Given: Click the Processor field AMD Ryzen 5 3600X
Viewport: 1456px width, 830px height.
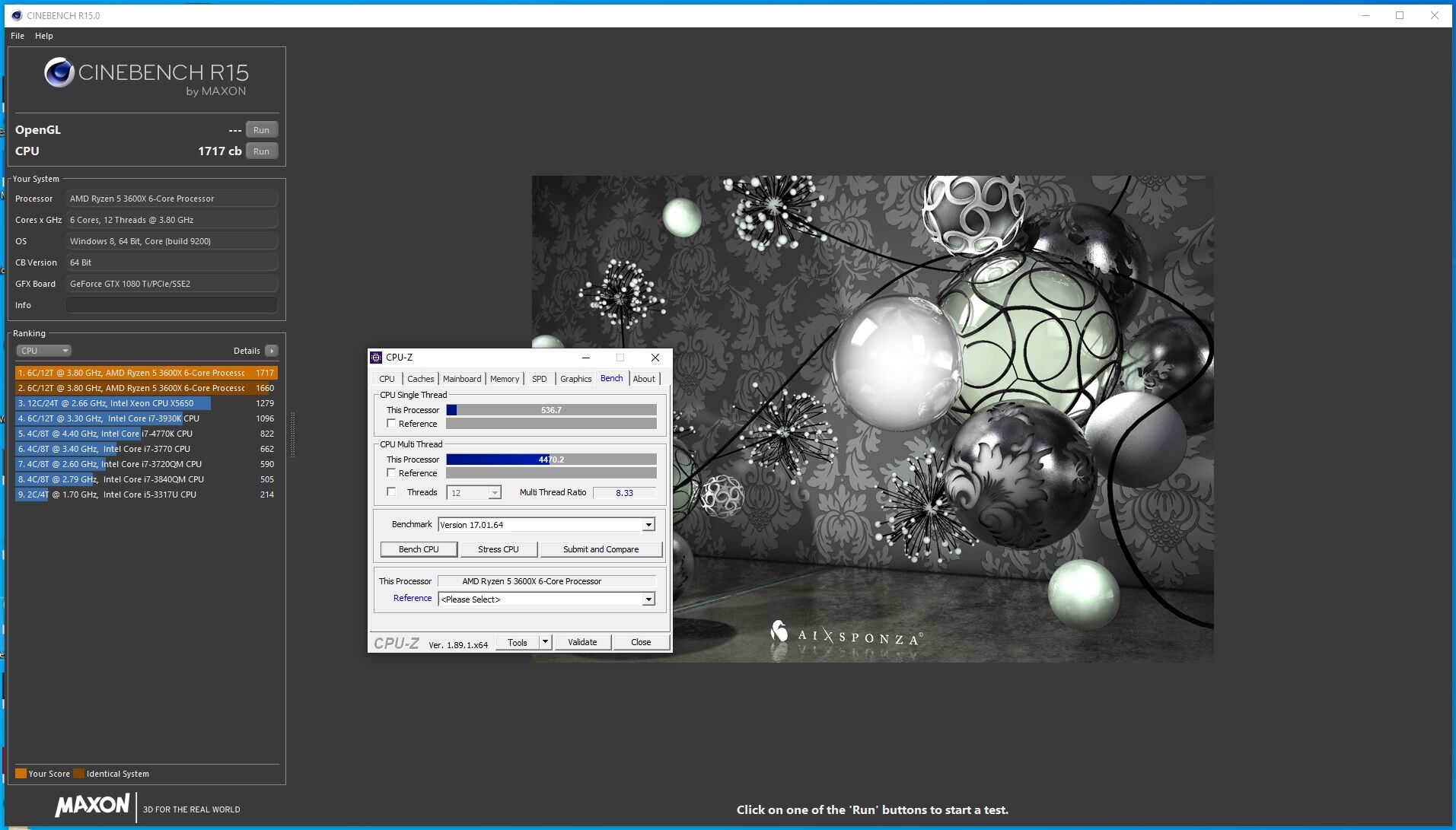Looking at the screenshot, I should [x=172, y=199].
